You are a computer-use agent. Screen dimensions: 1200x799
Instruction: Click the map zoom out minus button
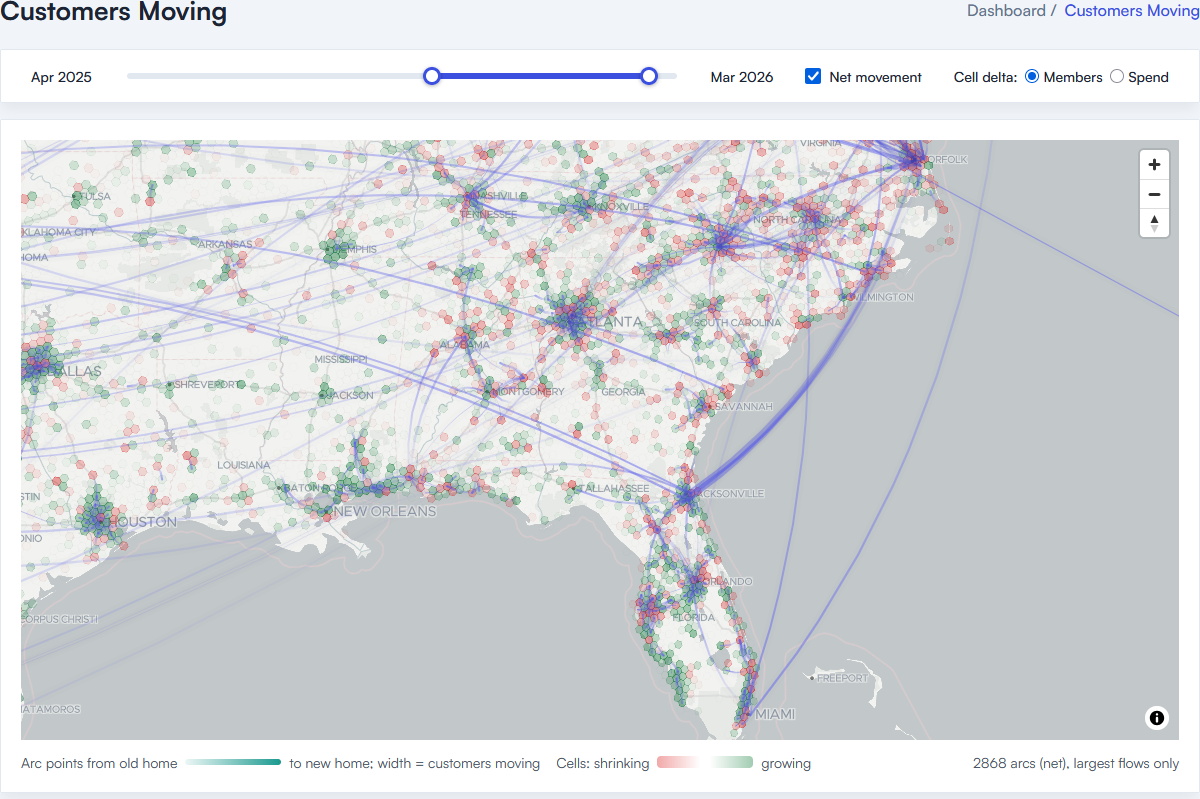[x=1154, y=194]
